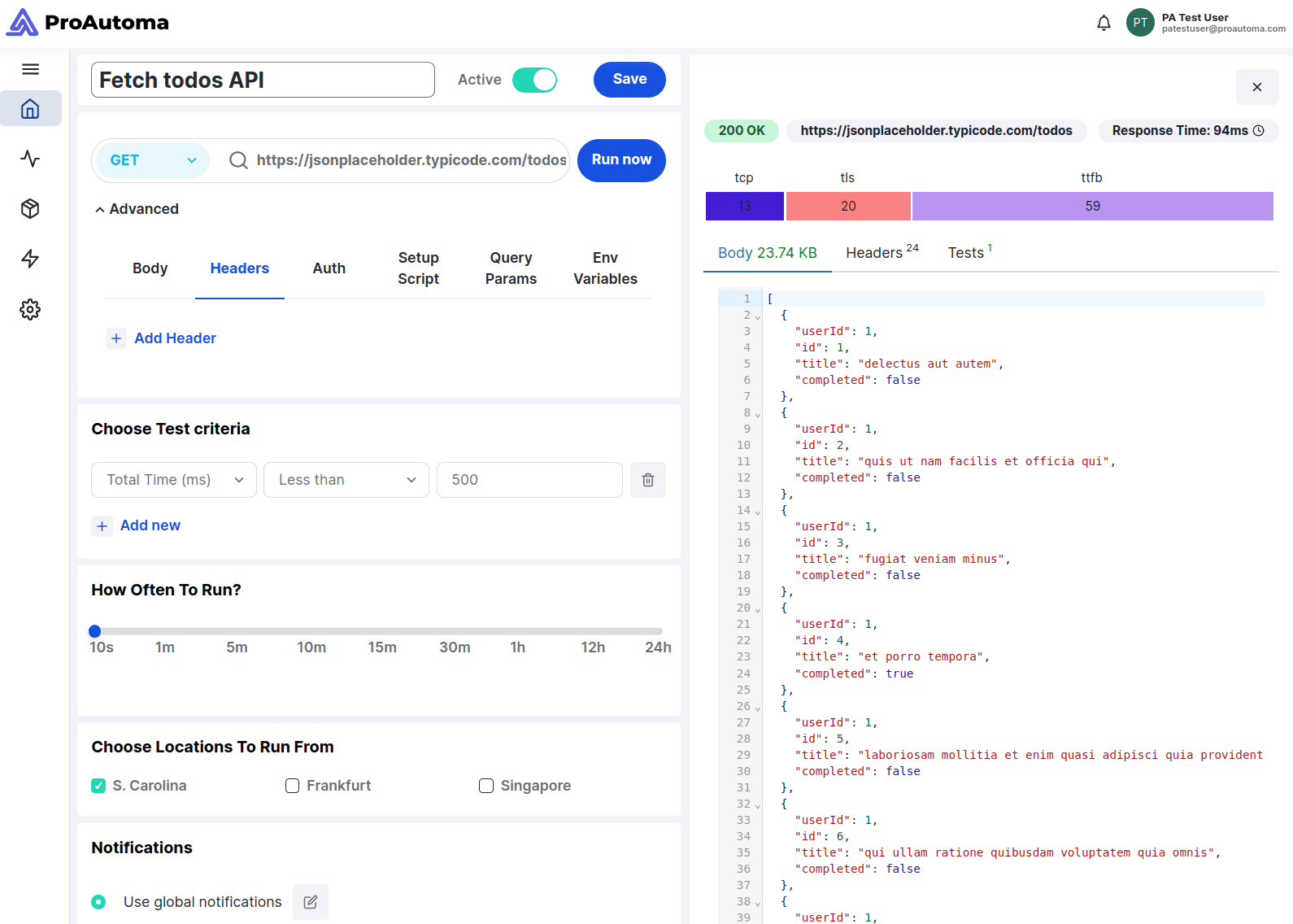Open the package cube sidebar icon
The width and height of the screenshot is (1293, 924).
point(30,209)
